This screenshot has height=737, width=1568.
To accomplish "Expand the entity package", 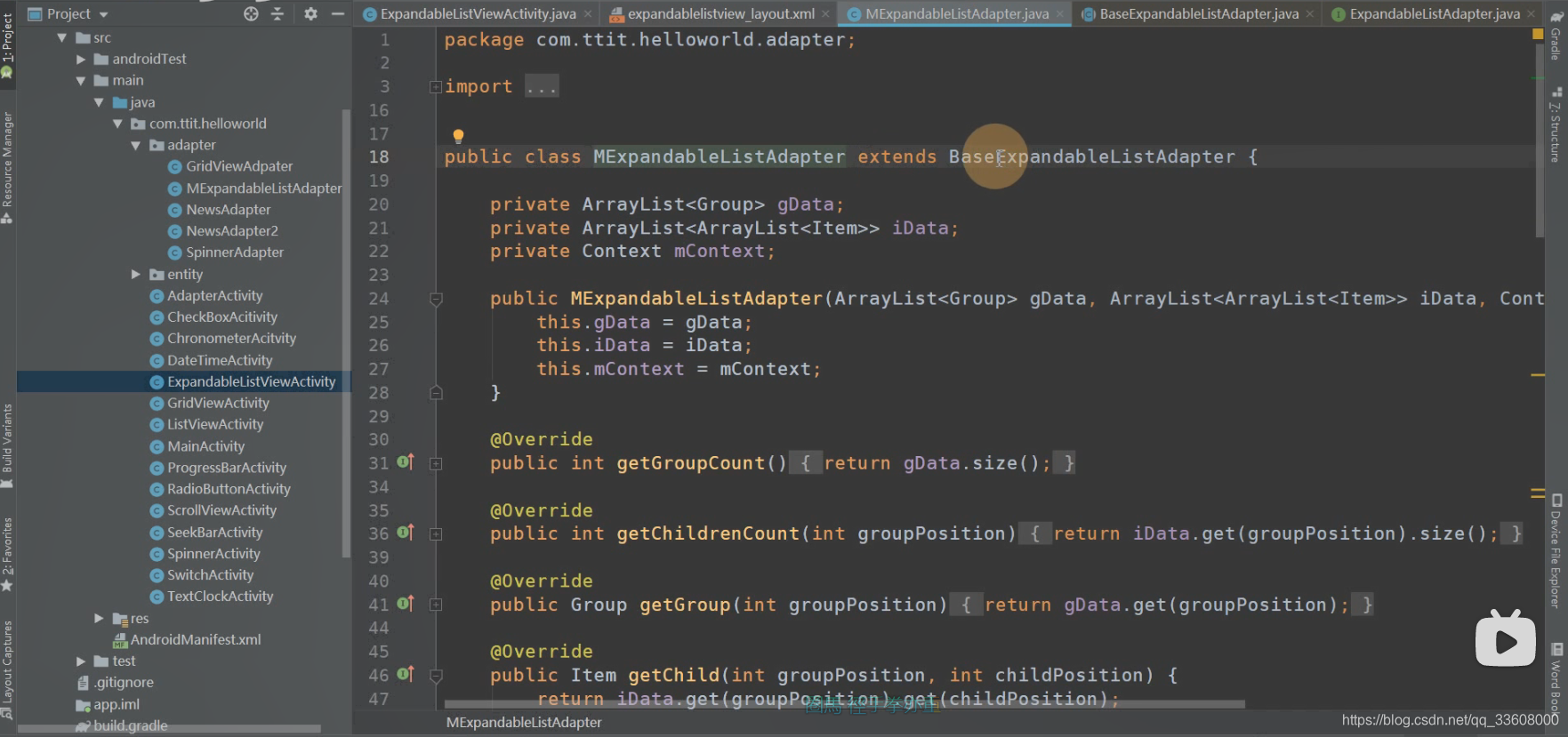I will (135, 275).
